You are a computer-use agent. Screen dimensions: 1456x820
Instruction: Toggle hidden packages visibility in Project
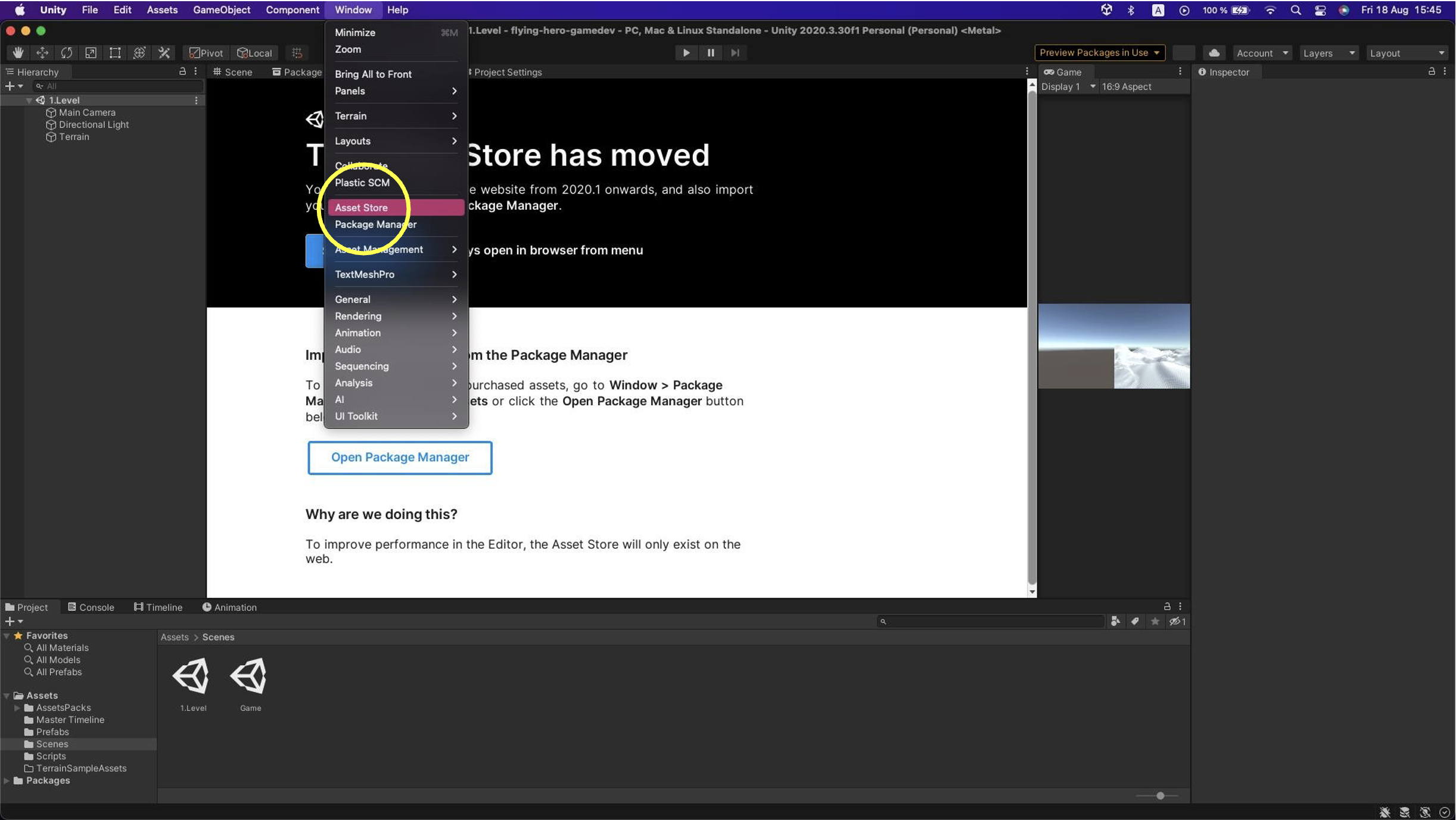1177,622
